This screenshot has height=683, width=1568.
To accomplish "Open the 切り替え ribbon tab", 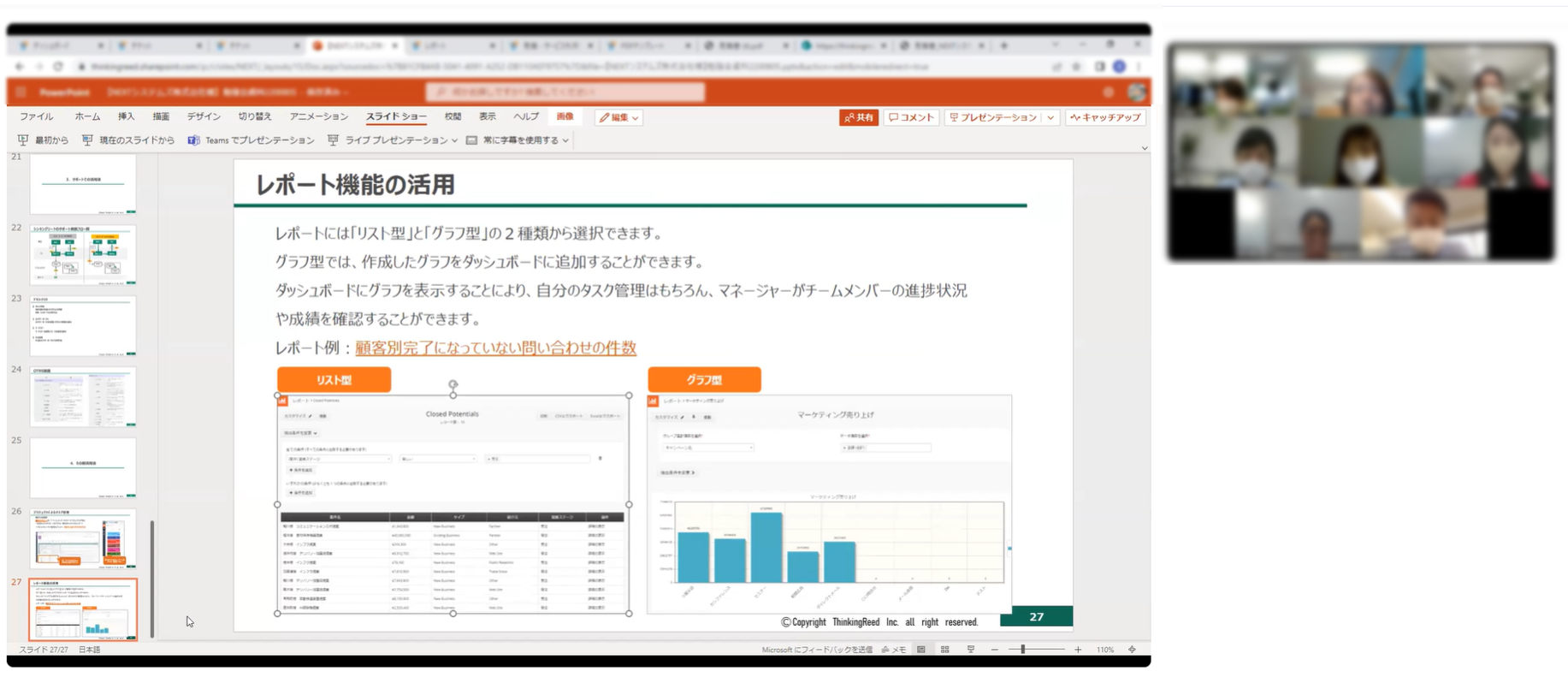I will click(x=254, y=116).
